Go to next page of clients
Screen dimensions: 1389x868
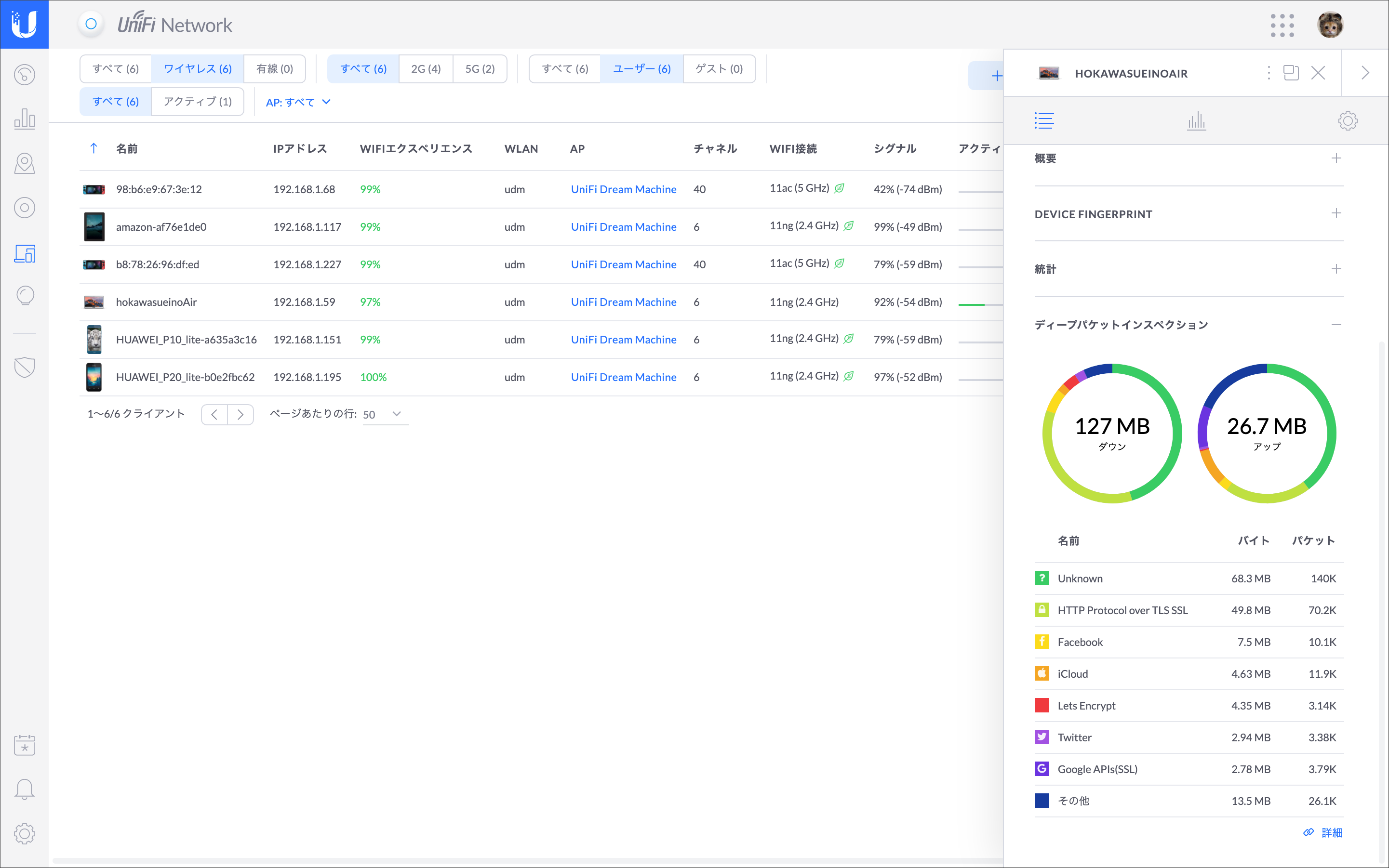pyautogui.click(x=240, y=414)
